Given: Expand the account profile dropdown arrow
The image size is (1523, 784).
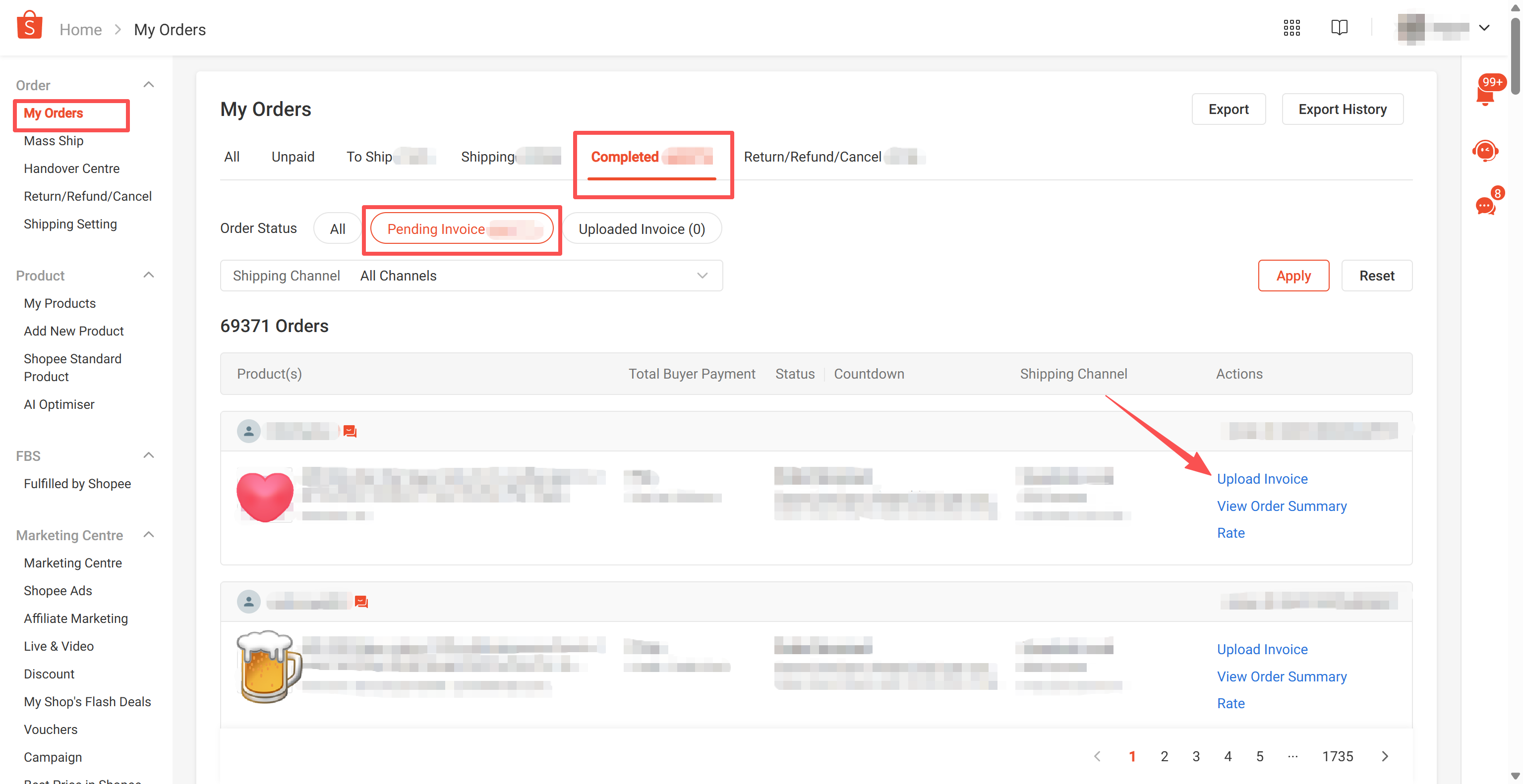Looking at the screenshot, I should click(x=1483, y=28).
